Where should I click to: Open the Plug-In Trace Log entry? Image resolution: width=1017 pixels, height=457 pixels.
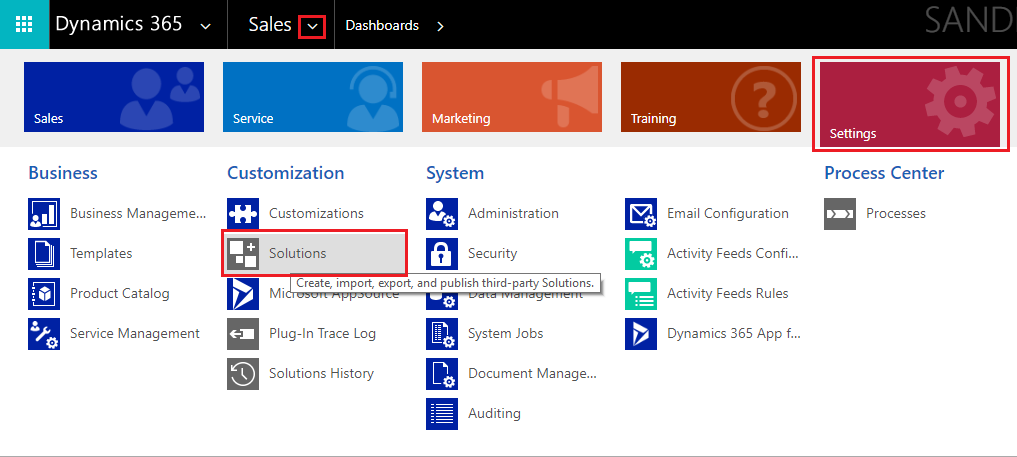(x=322, y=334)
